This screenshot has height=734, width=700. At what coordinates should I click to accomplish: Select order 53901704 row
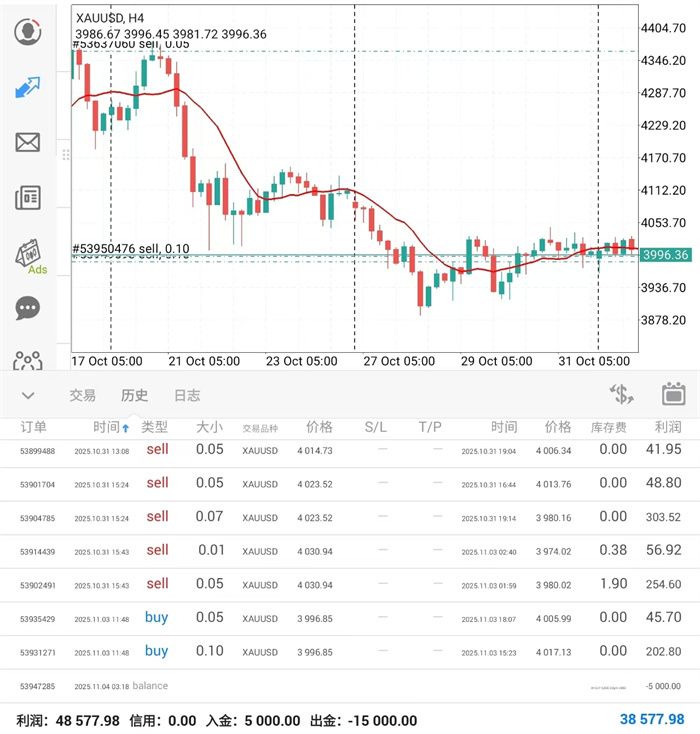[x=350, y=484]
